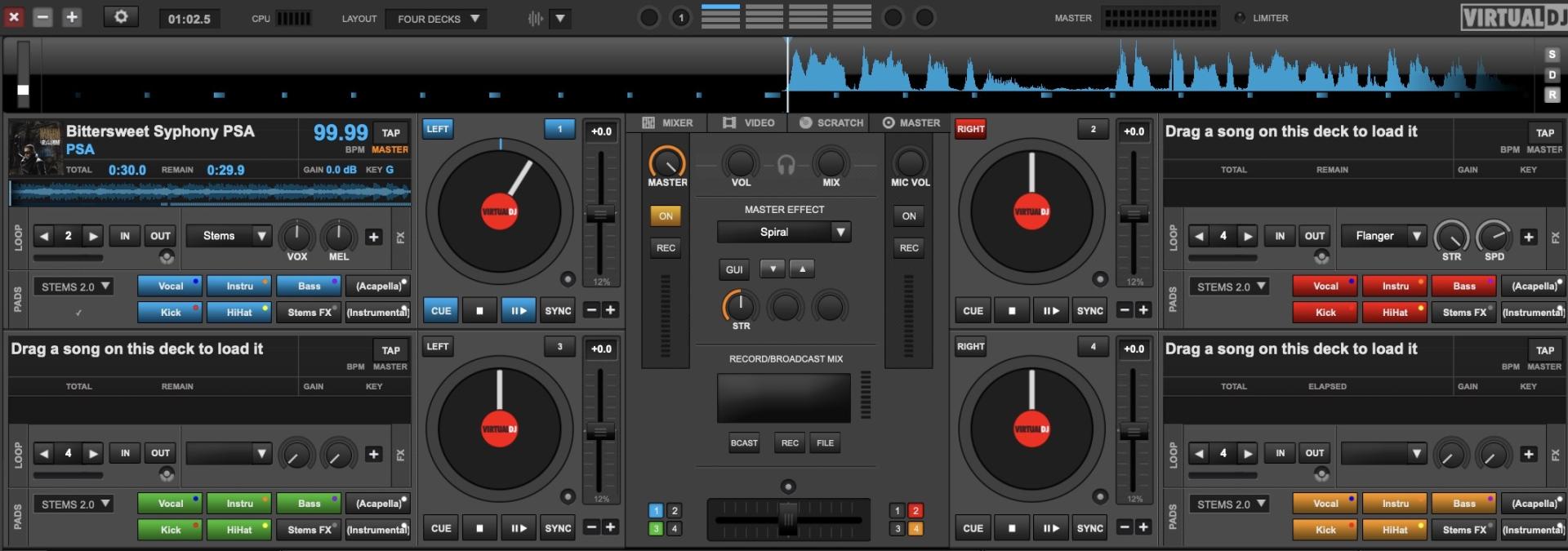
Task: Click the MASTER volume knob
Action: tap(667, 162)
